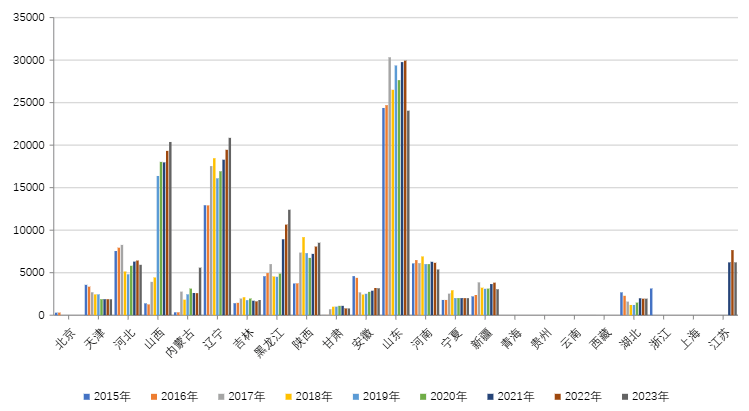Click the 2018年 yellow legend marker
This screenshot has height=411, width=749.
[286, 397]
